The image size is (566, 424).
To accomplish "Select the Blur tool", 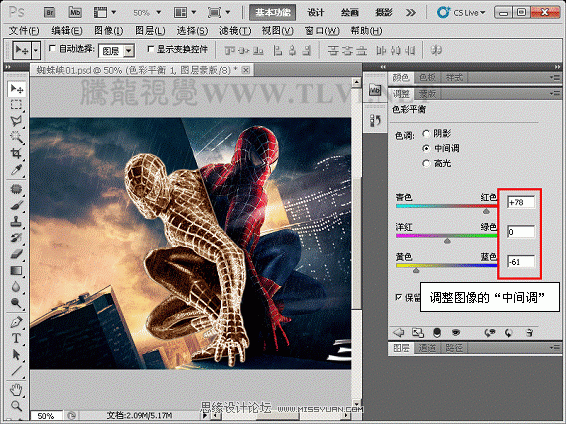I will 16,287.
